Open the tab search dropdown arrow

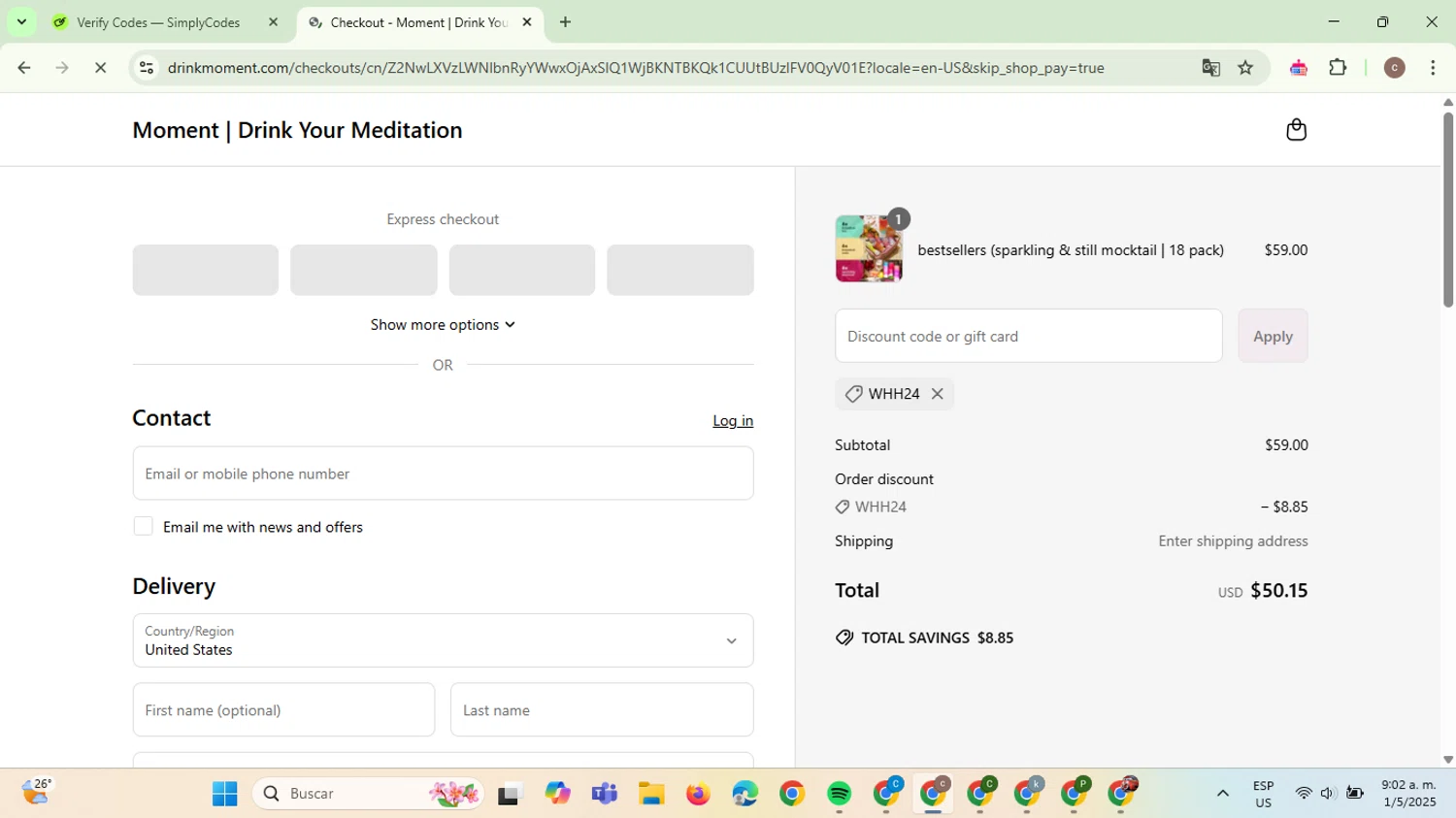point(21,21)
